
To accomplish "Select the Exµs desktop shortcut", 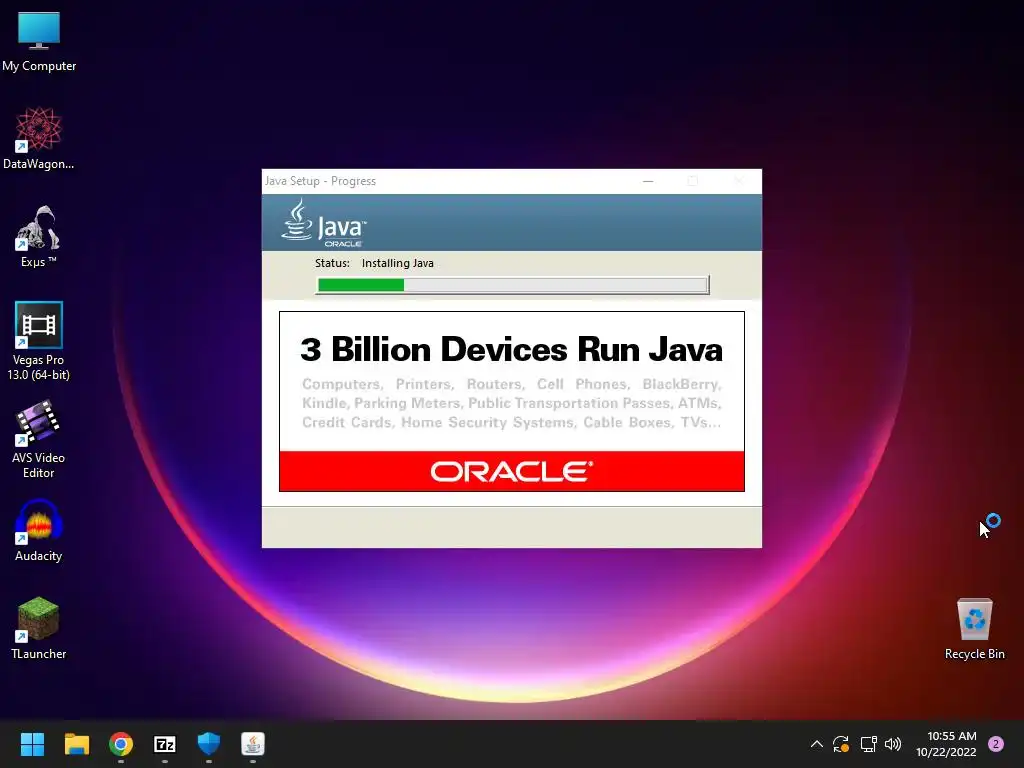I will [39, 237].
